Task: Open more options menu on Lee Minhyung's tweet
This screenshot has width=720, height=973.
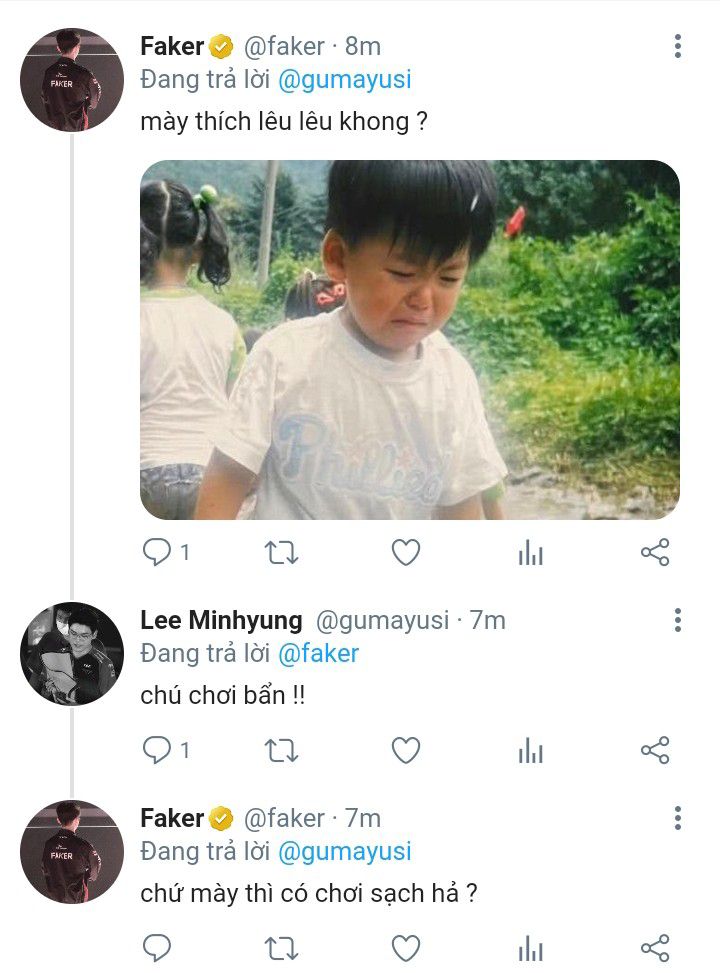Action: (678, 620)
